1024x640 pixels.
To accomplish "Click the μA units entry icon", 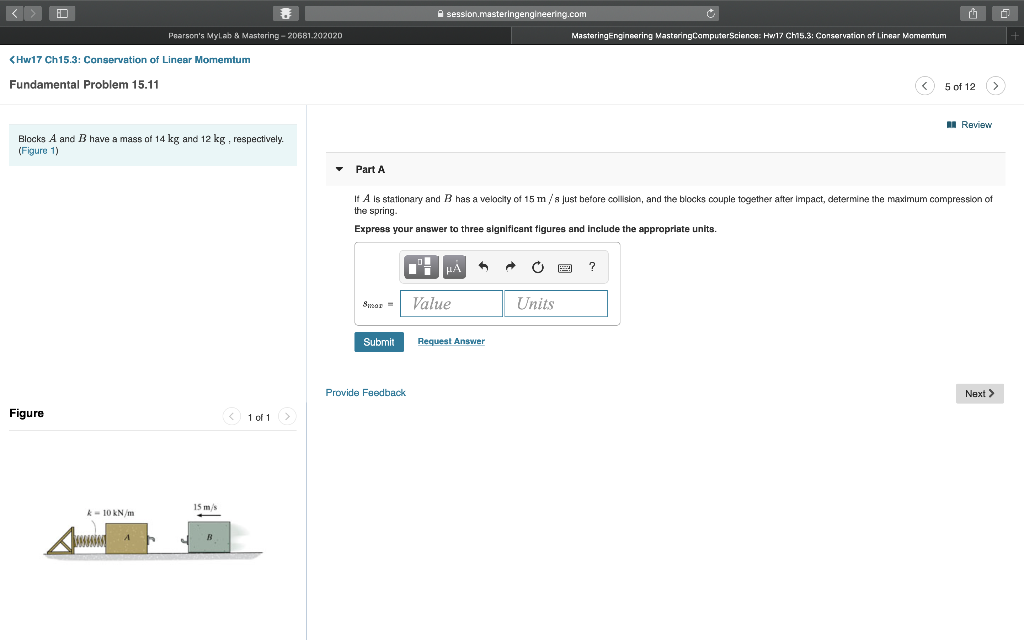I will pos(454,267).
